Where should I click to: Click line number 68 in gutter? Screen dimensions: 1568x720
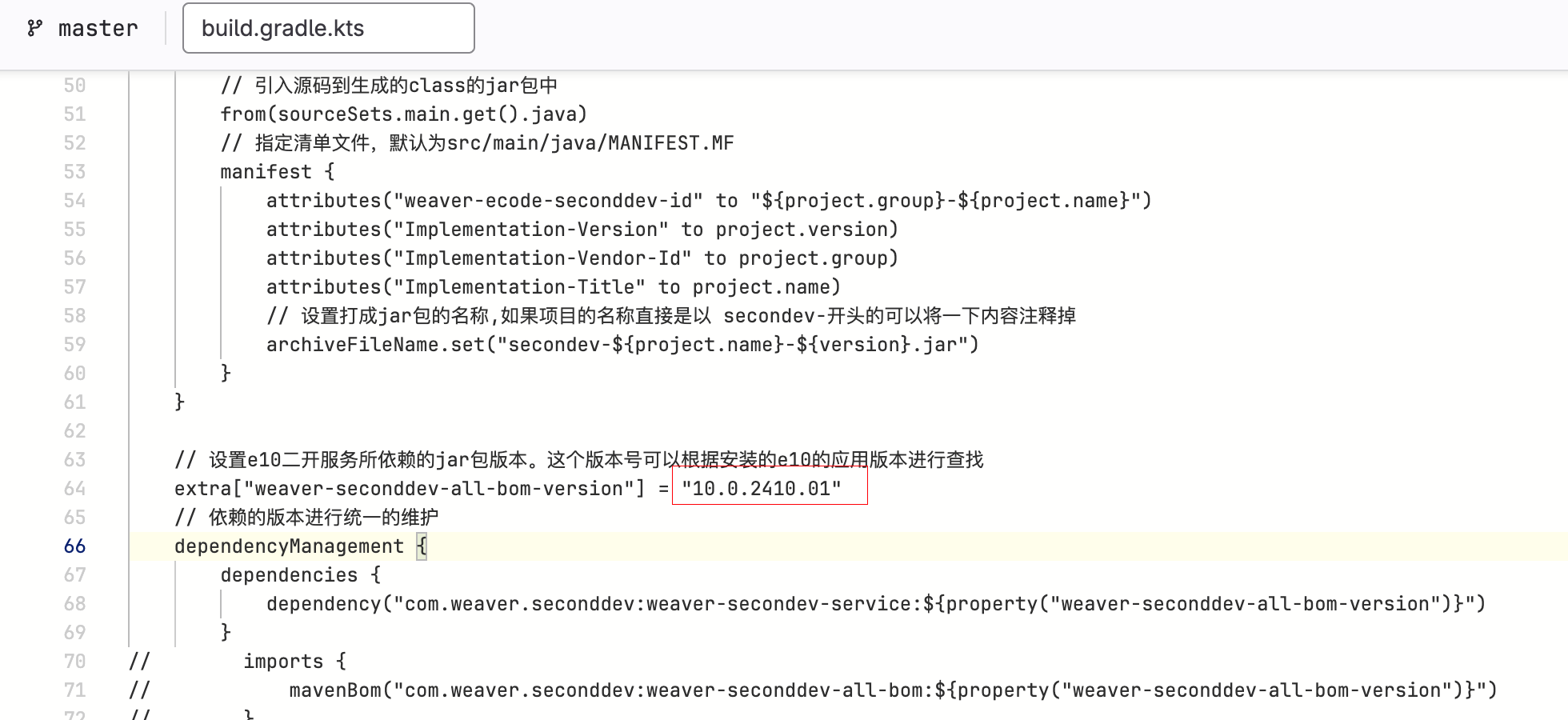click(x=74, y=604)
